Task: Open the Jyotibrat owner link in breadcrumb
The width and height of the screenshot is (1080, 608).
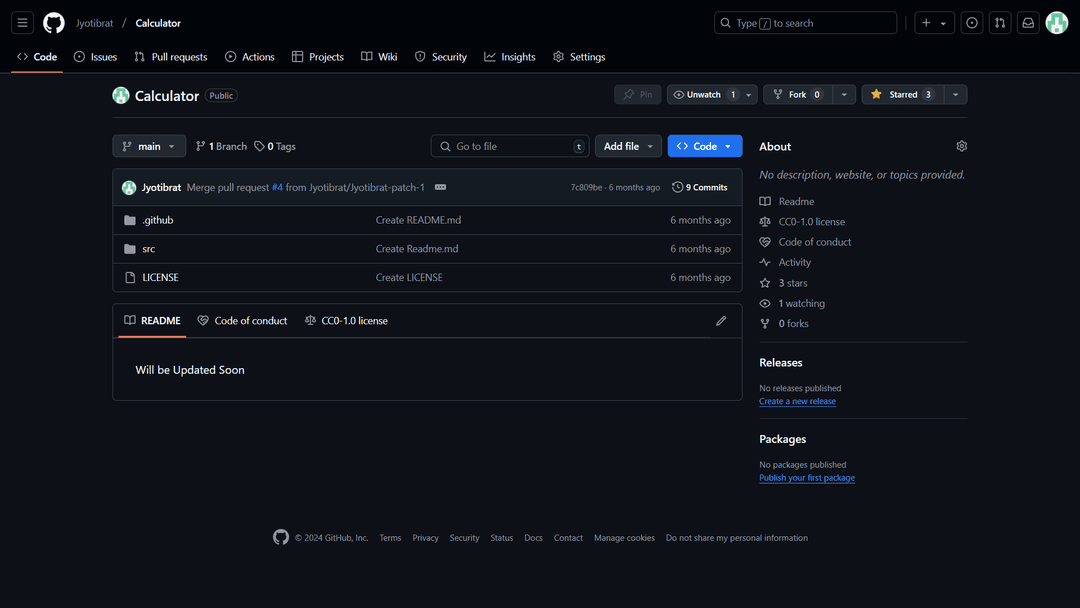Action: [x=94, y=23]
